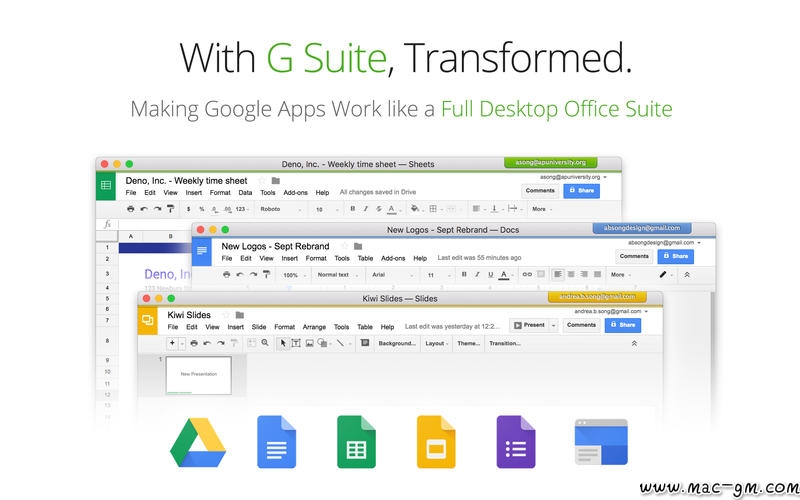Viewport: 800px width, 500px height.
Task: Open the Present options dropdown arrow
Action: pos(553,325)
